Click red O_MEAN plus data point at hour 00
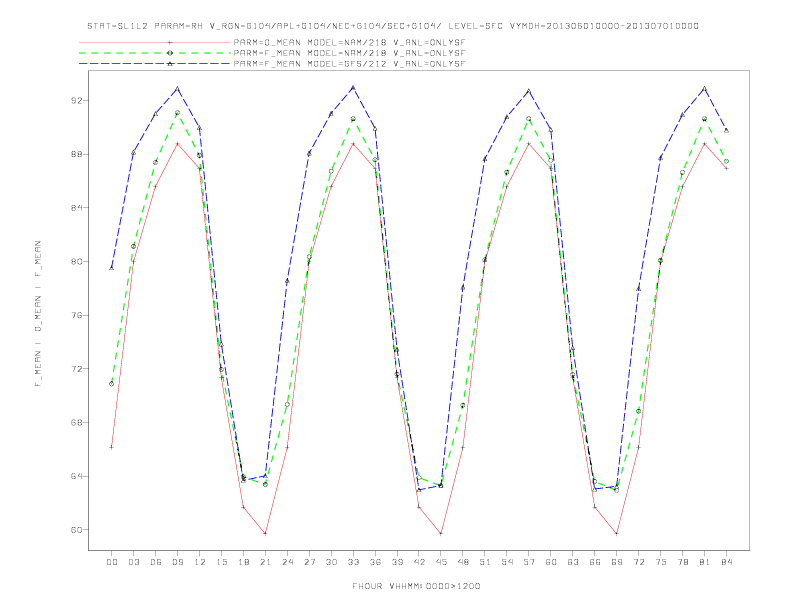 click(x=112, y=447)
